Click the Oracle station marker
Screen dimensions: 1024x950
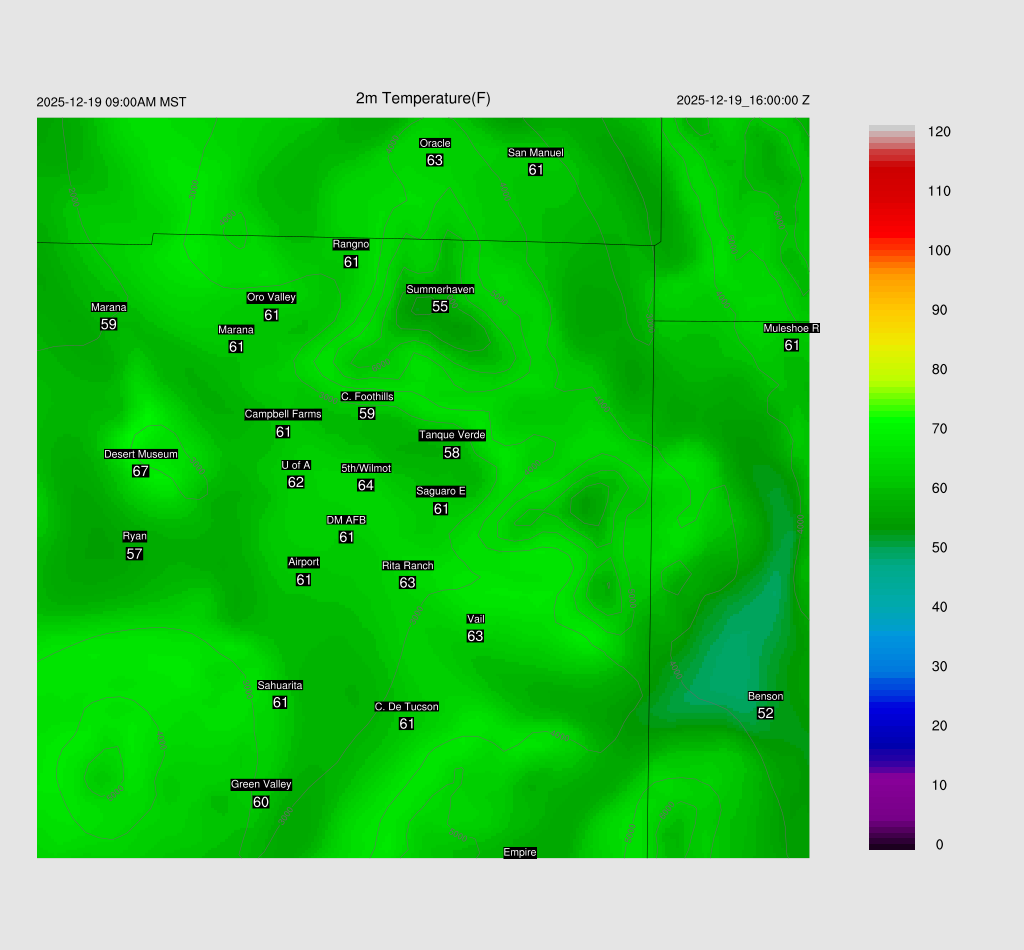coord(434,144)
